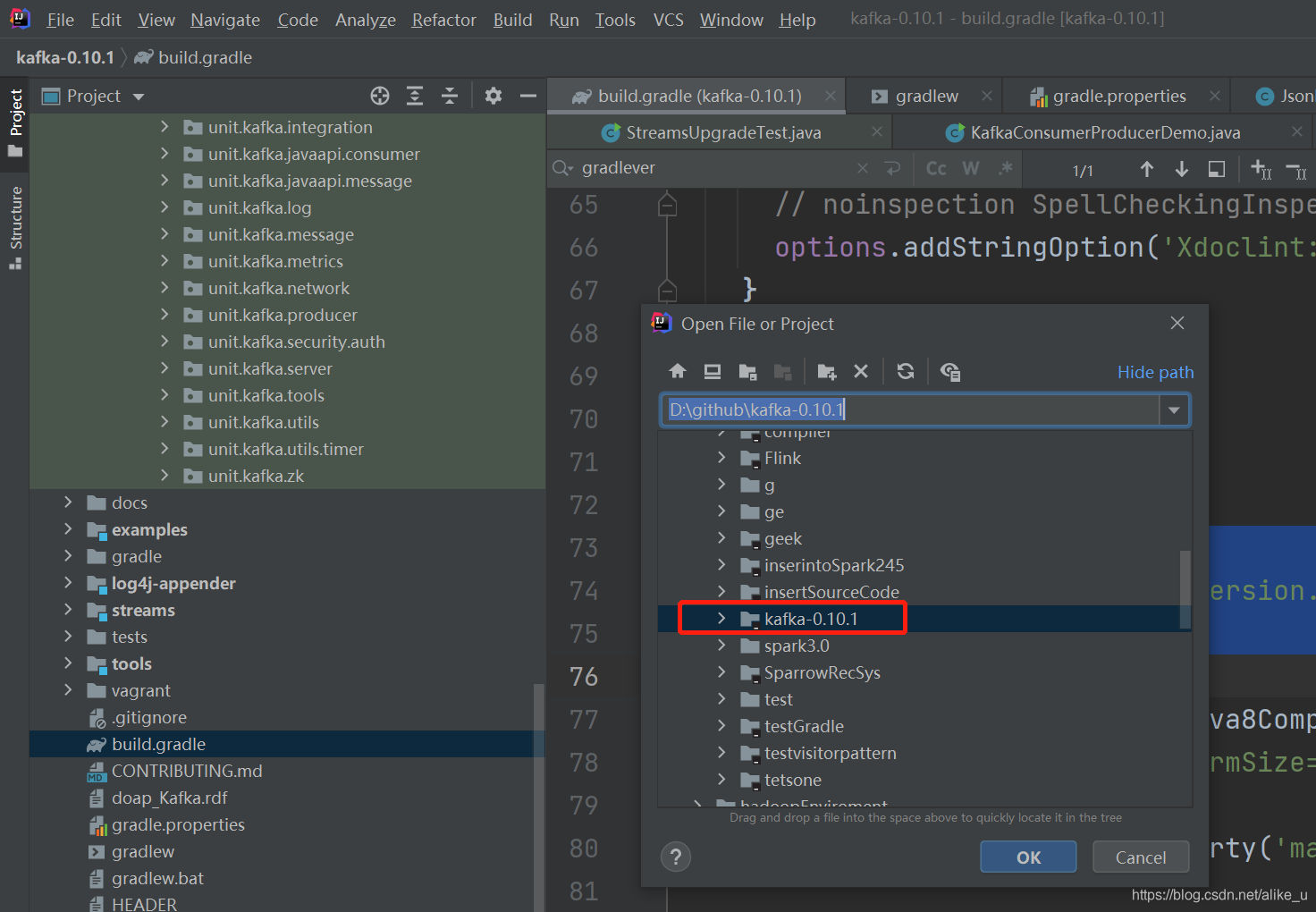The image size is (1316, 912).
Task: Expand unit.kafka.integration package
Action: (164, 127)
